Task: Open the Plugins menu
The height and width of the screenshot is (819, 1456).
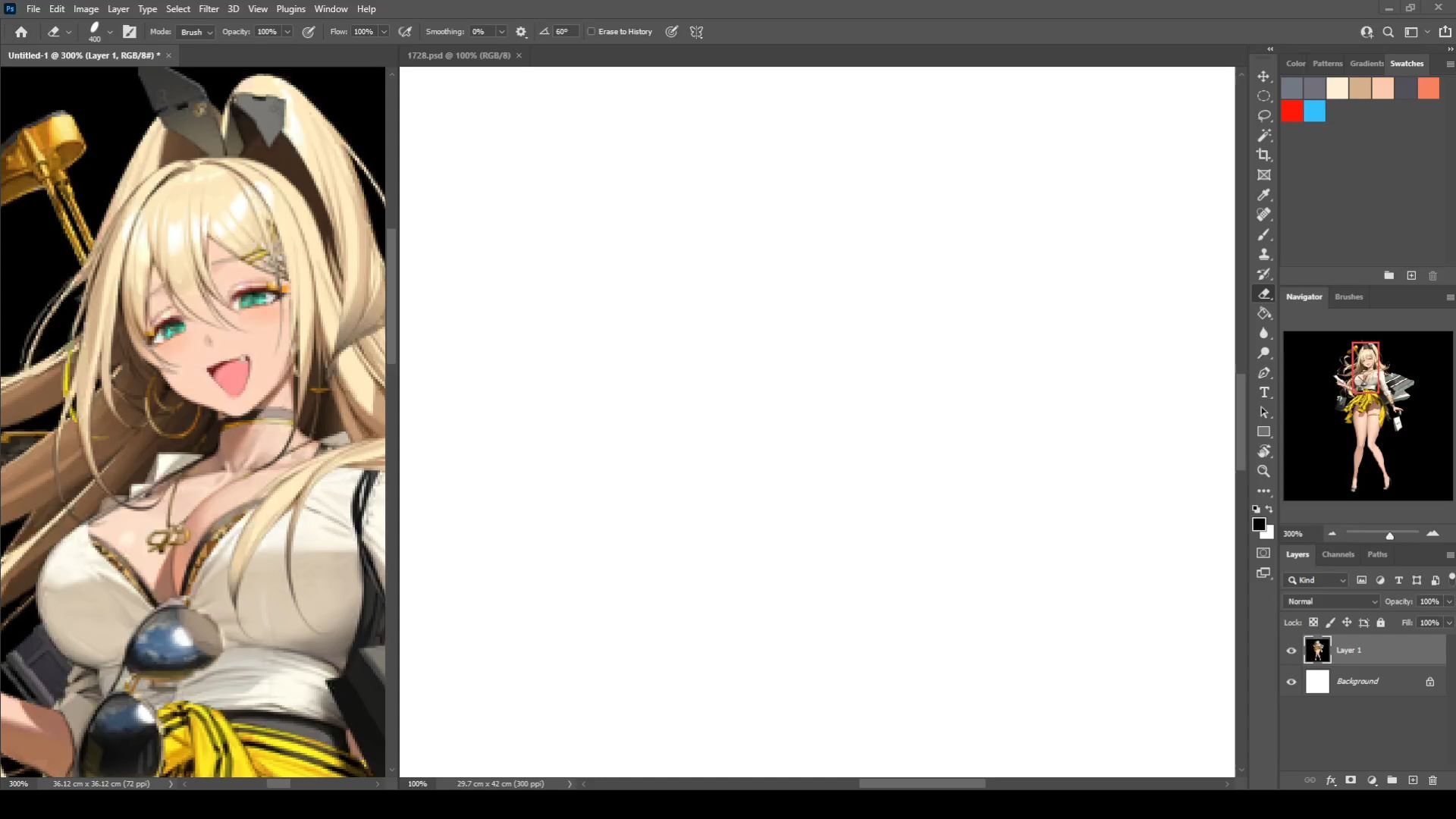Action: 290,9
